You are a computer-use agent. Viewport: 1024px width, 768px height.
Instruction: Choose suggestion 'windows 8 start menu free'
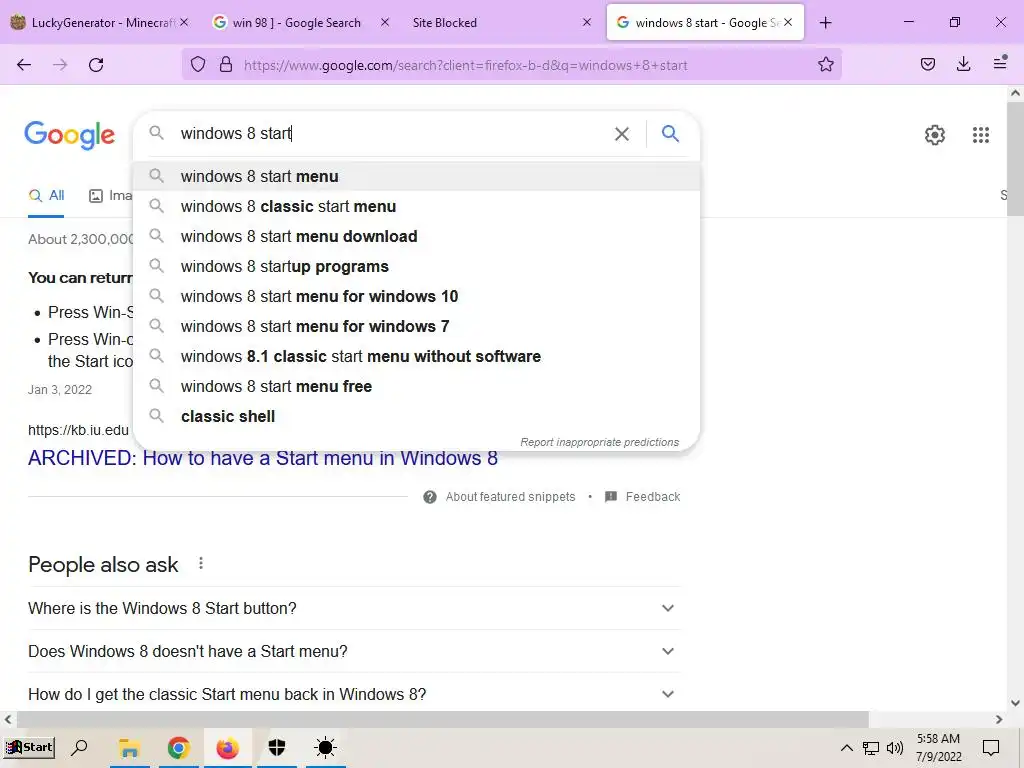click(417, 387)
